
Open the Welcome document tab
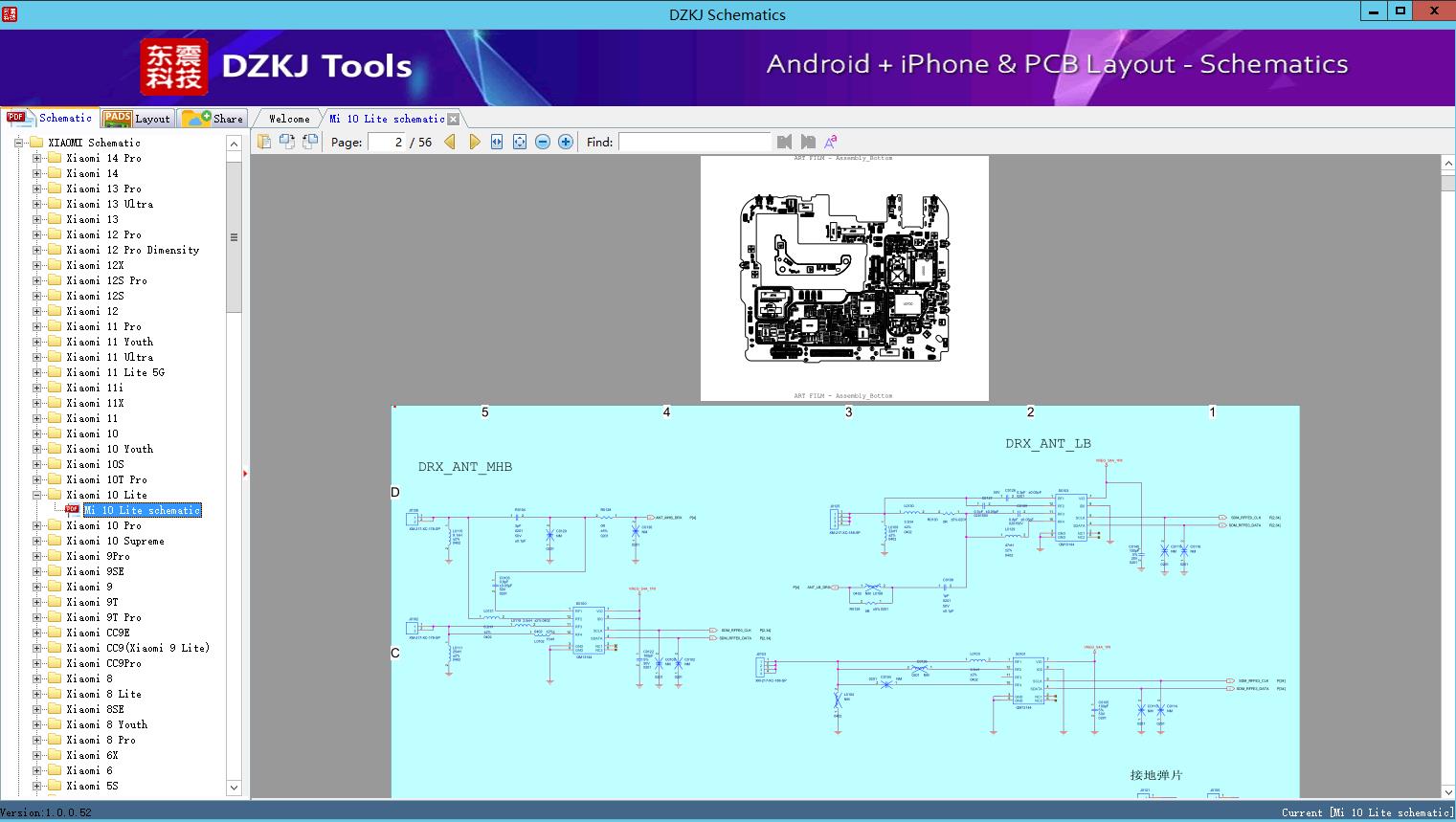pos(289,119)
